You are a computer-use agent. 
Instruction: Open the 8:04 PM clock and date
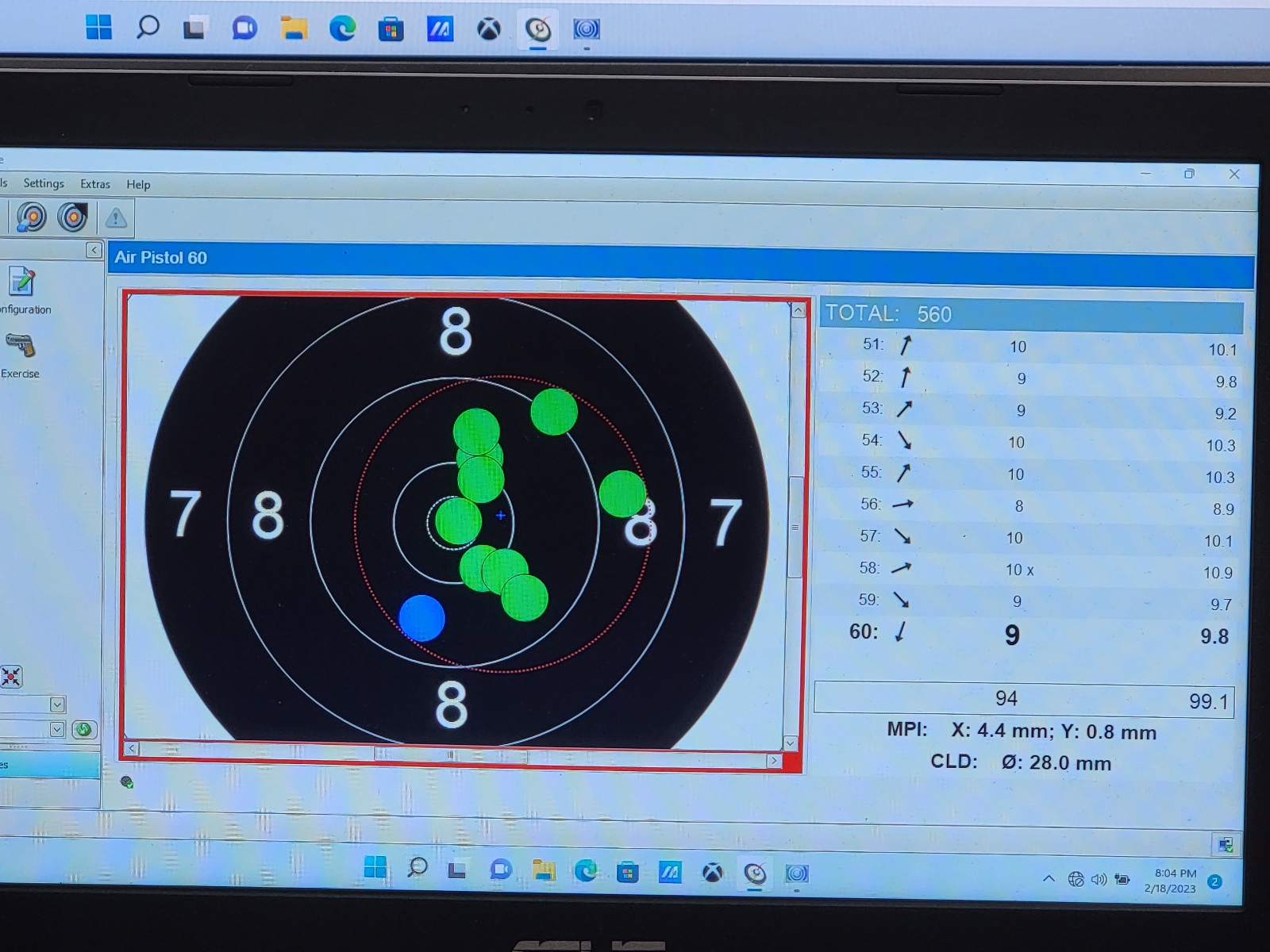pos(1170,881)
